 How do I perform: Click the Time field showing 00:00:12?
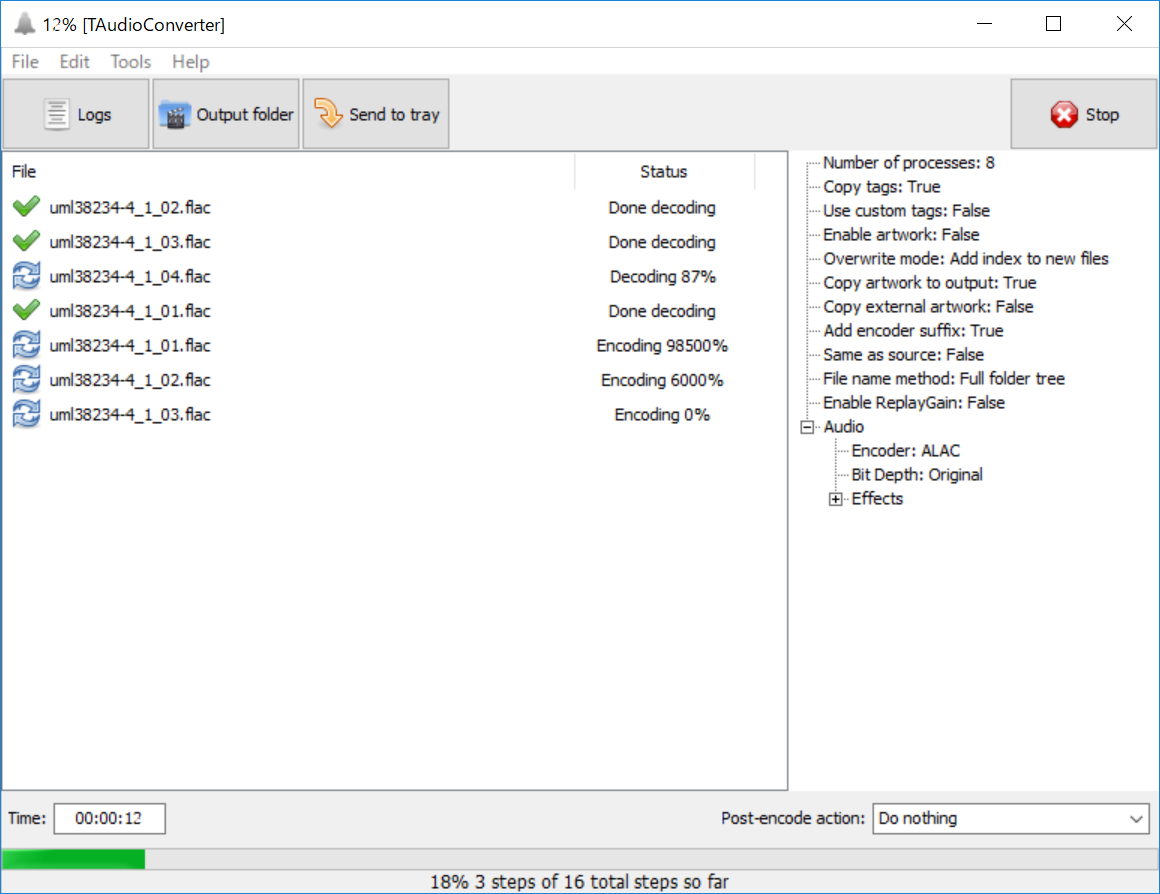[109, 819]
